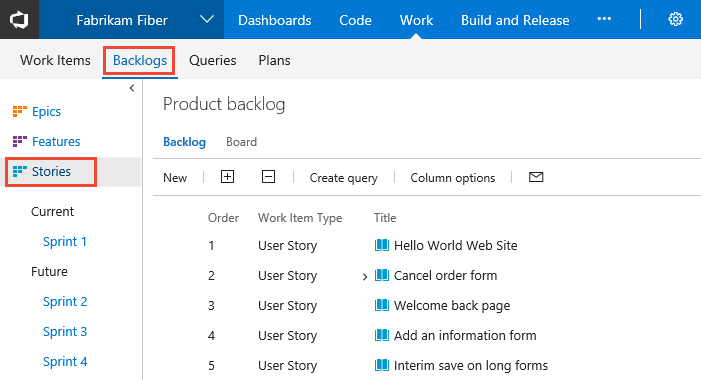Open the Code hub

(x=355, y=20)
